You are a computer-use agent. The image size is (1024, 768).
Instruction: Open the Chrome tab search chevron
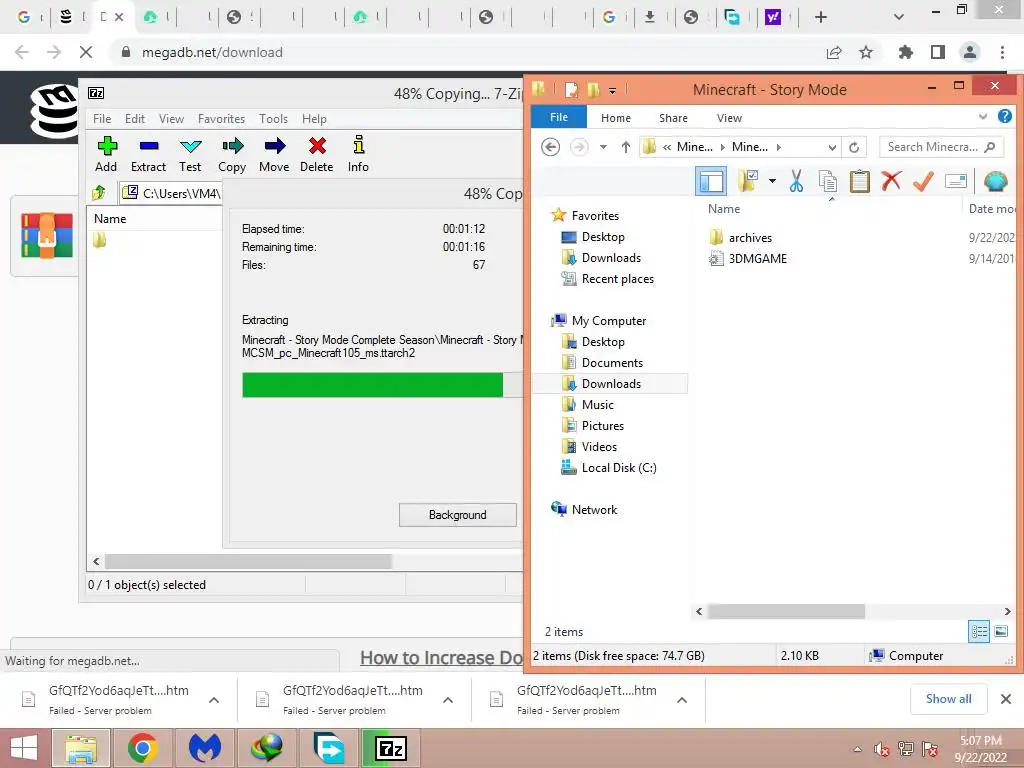click(899, 17)
